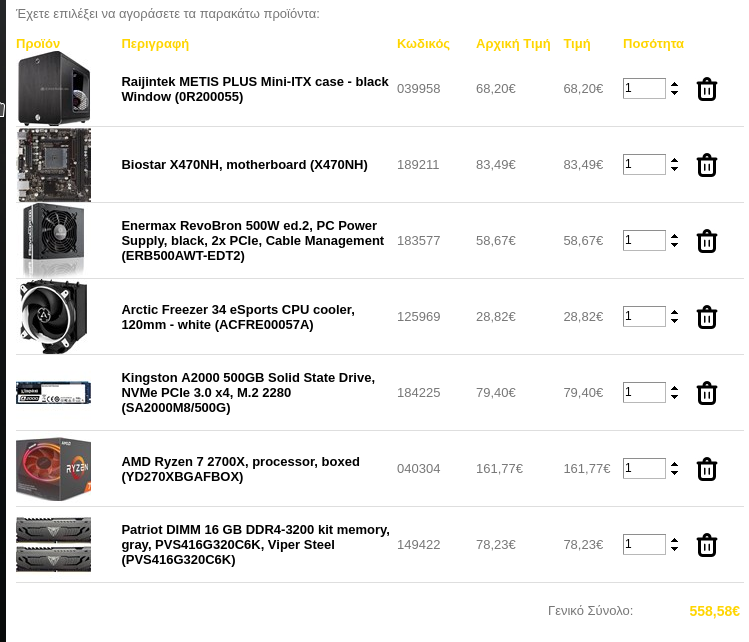749x642 pixels.
Task: Click the Περιγραφή column header
Action: coord(155,44)
